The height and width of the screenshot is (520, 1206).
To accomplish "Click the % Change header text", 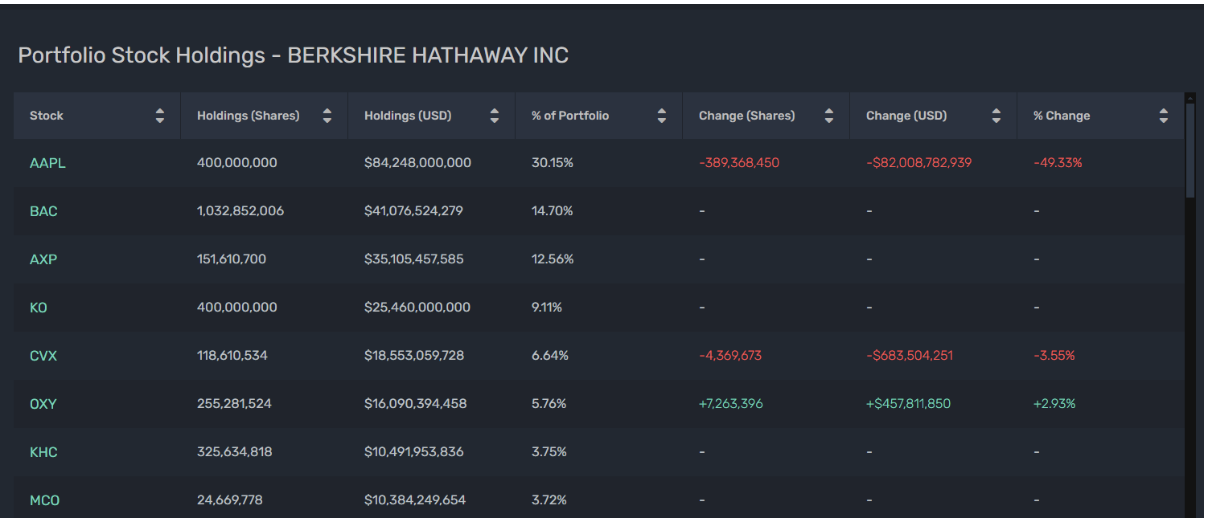I will tap(1061, 116).
